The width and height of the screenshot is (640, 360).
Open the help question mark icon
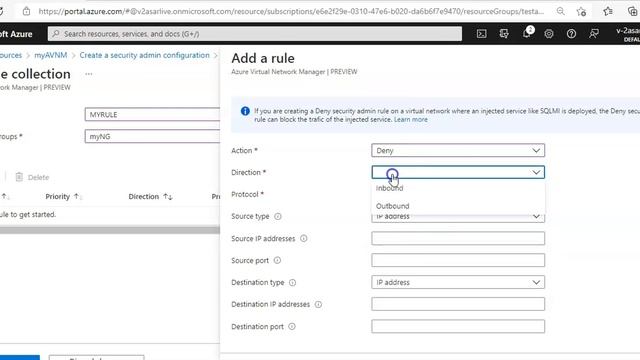tap(571, 34)
